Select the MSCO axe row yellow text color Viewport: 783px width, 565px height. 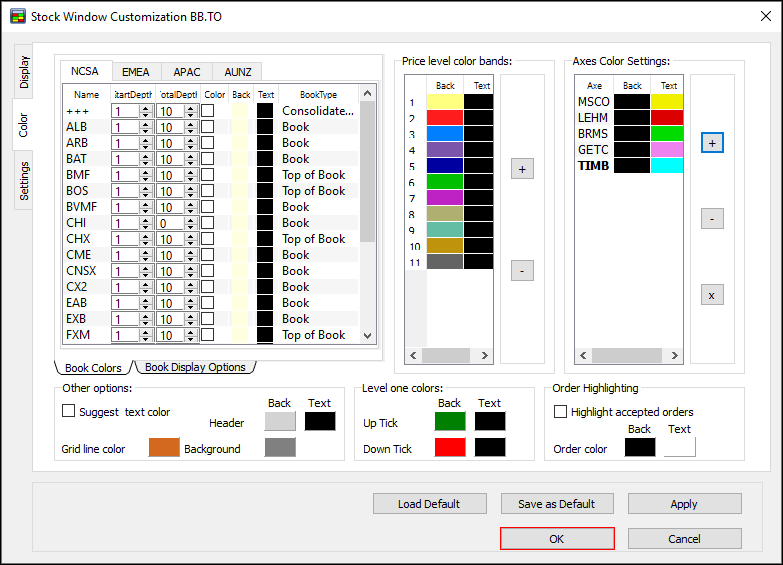point(667,102)
